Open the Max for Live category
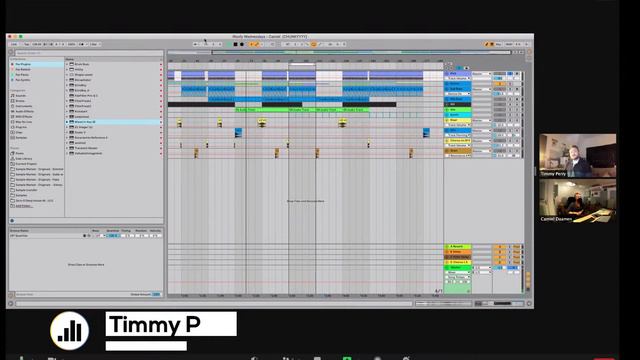This screenshot has width=640, height=360. click(24, 122)
